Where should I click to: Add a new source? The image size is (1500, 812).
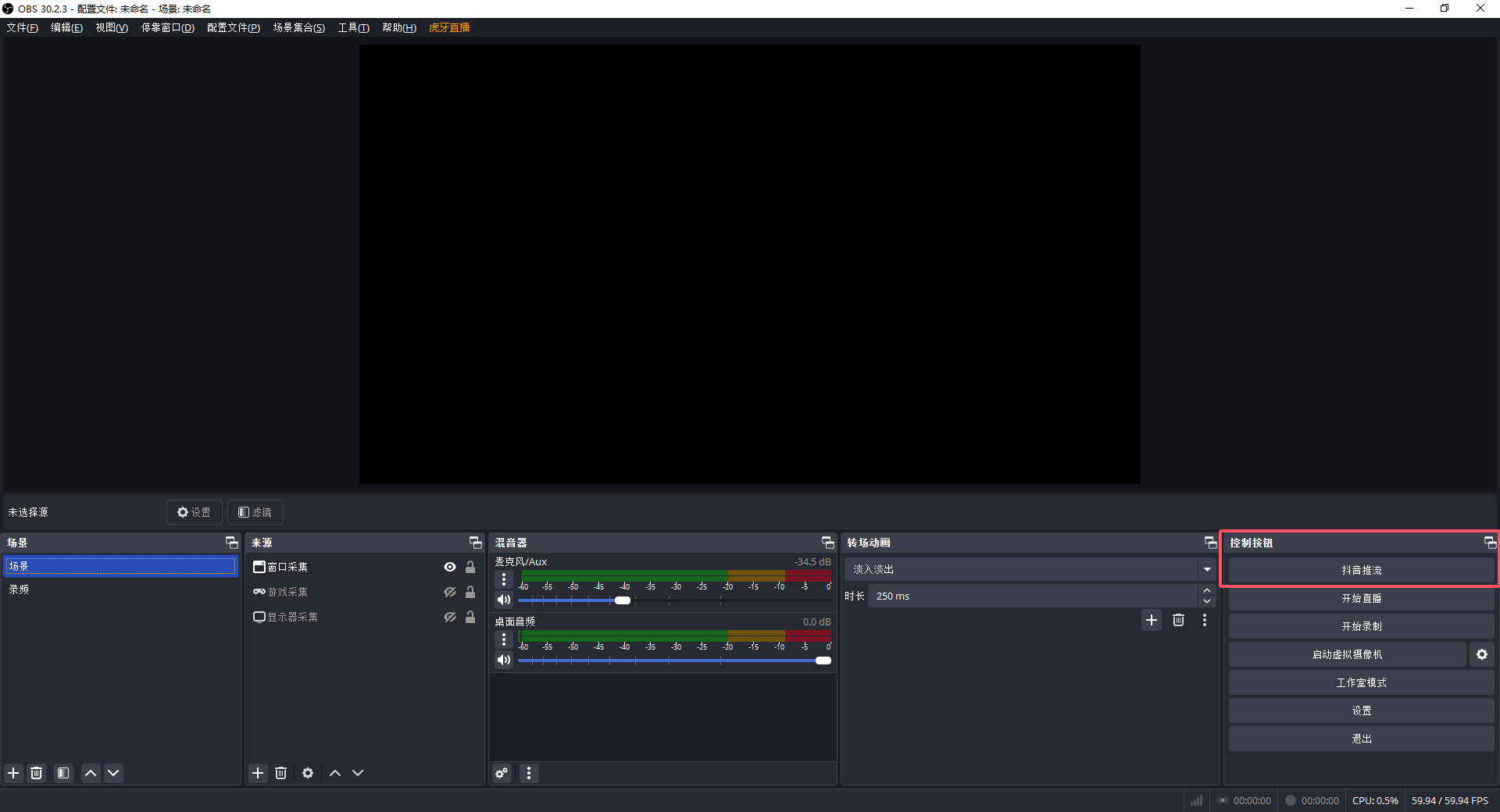click(x=258, y=773)
